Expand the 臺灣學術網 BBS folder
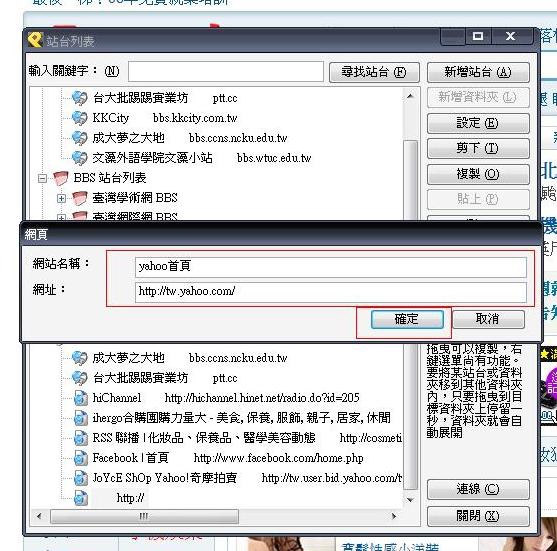 pyautogui.click(x=61, y=198)
